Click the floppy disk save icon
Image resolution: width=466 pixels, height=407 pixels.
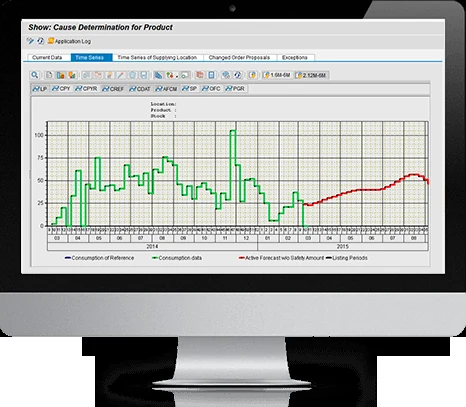pos(144,75)
